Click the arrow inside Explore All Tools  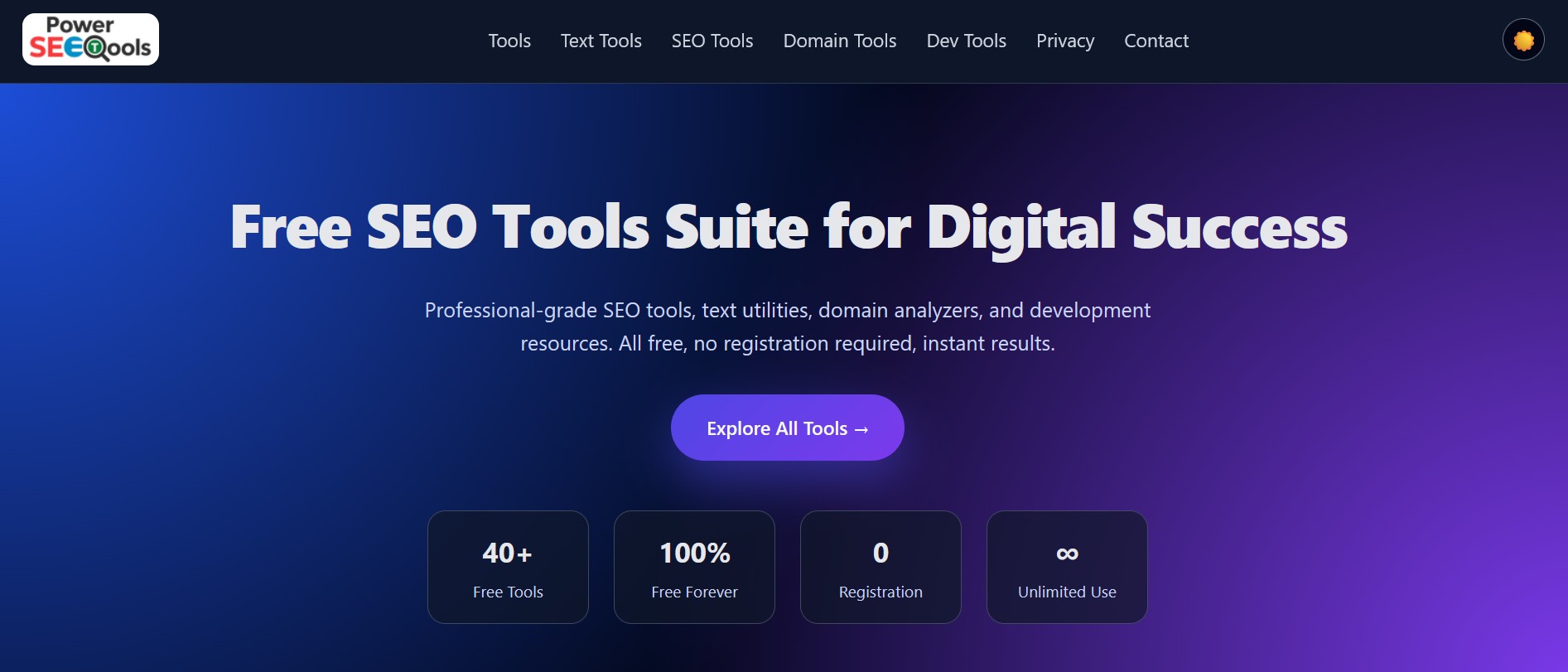[861, 429]
